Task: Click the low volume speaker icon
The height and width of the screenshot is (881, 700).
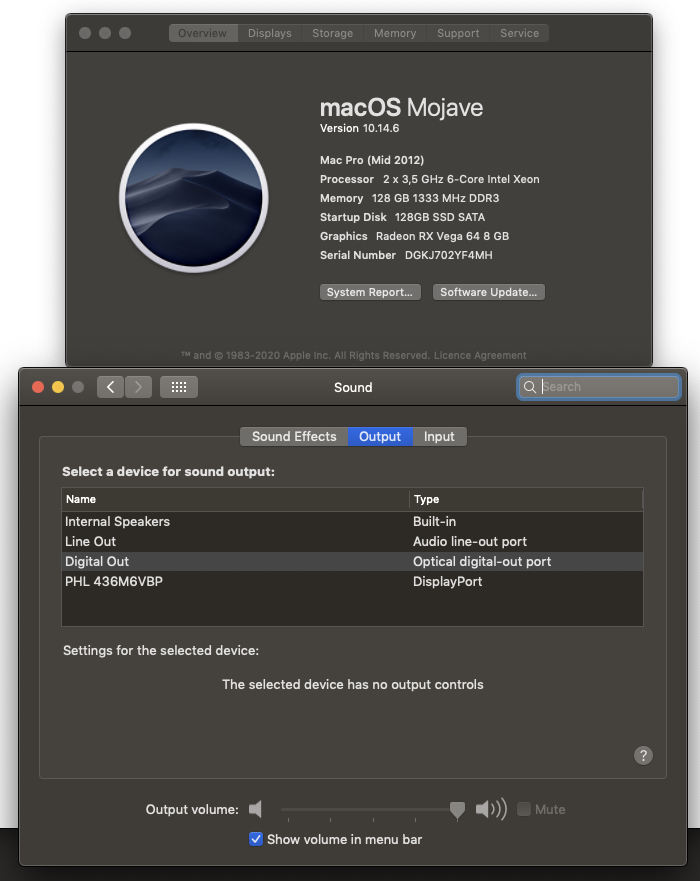Action: [x=256, y=809]
